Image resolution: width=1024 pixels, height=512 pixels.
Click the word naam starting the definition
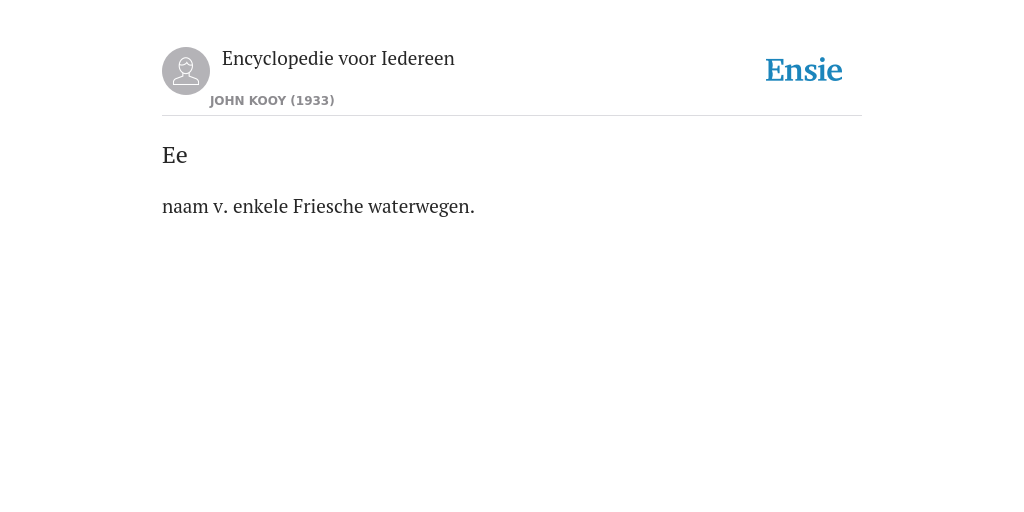tap(185, 207)
